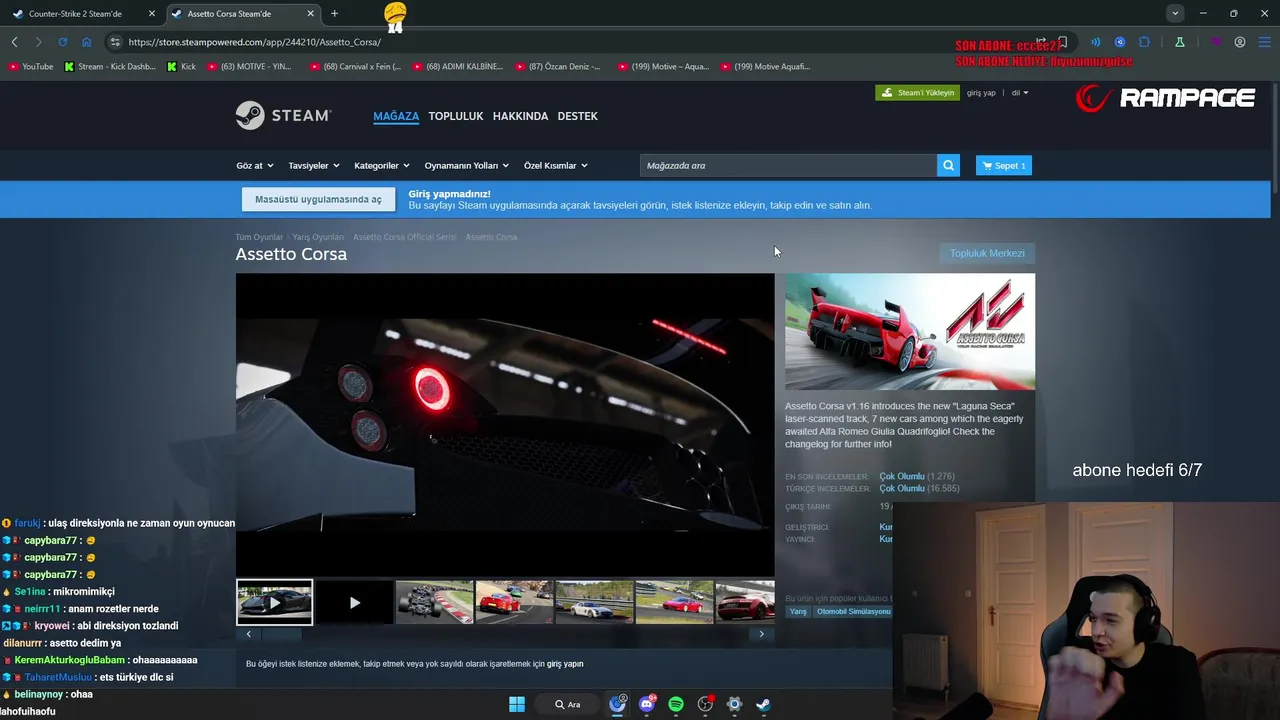This screenshot has width=1280, height=720.
Task: Switch to Counter-Strike 2 Steam'de tab
Action: 76,14
